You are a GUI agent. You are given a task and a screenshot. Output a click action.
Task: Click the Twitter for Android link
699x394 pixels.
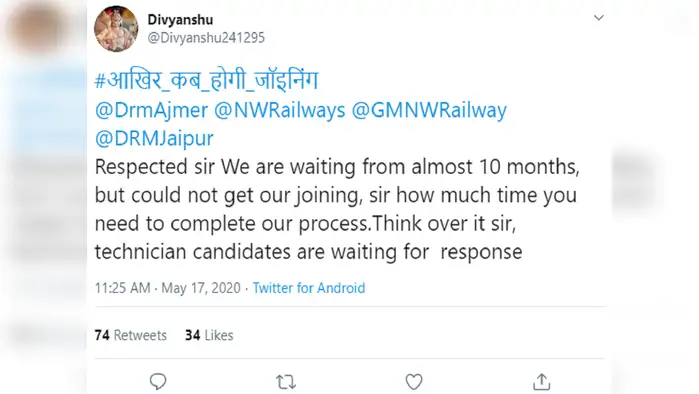click(309, 288)
